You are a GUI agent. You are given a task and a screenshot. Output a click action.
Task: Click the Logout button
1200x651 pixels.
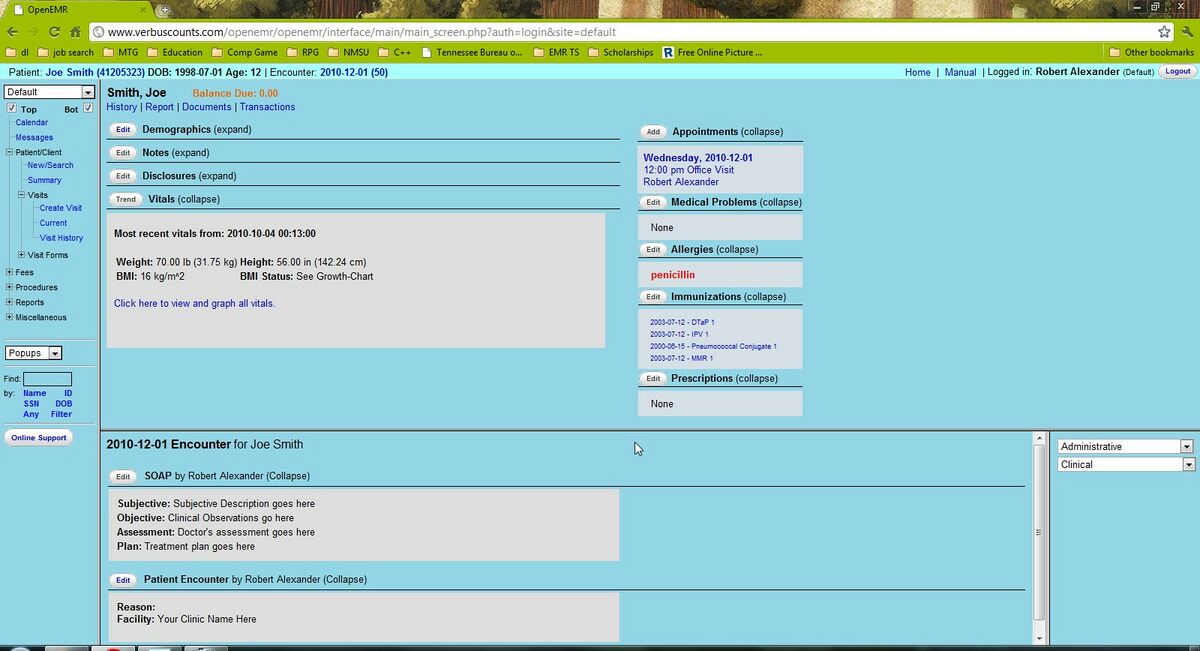click(x=1177, y=71)
